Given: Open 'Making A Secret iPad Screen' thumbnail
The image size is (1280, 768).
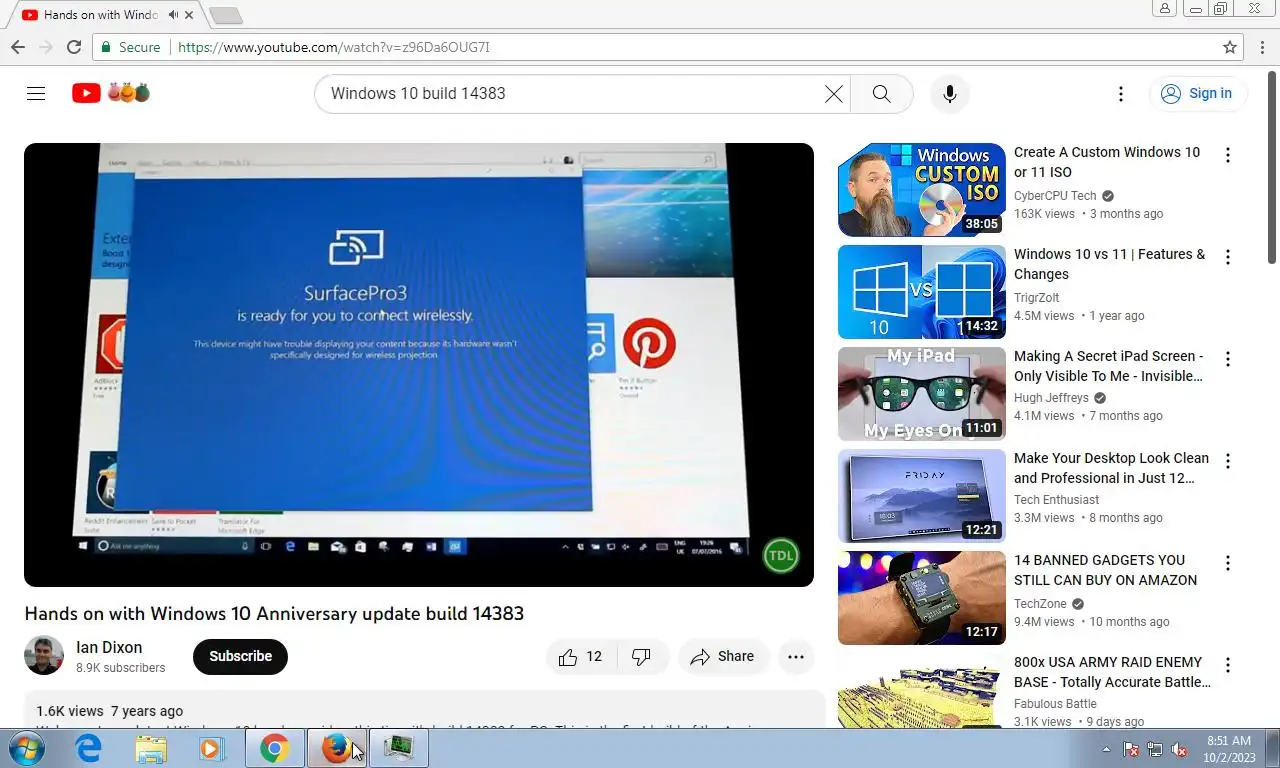Looking at the screenshot, I should (922, 394).
